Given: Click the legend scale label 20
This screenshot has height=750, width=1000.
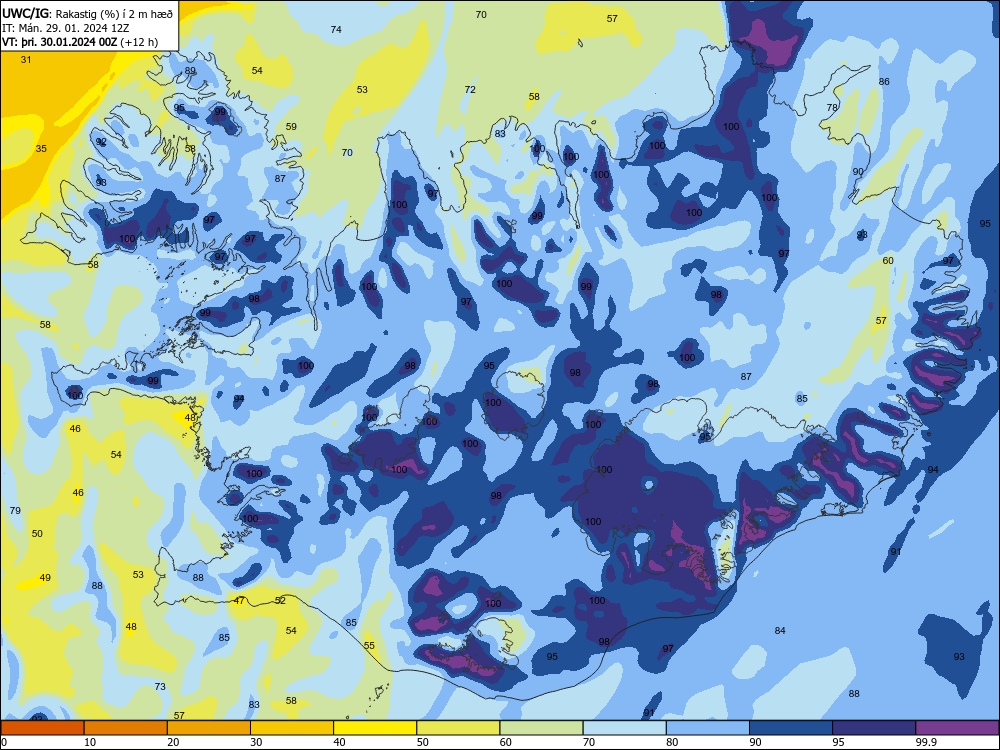Looking at the screenshot, I should click(173, 742).
